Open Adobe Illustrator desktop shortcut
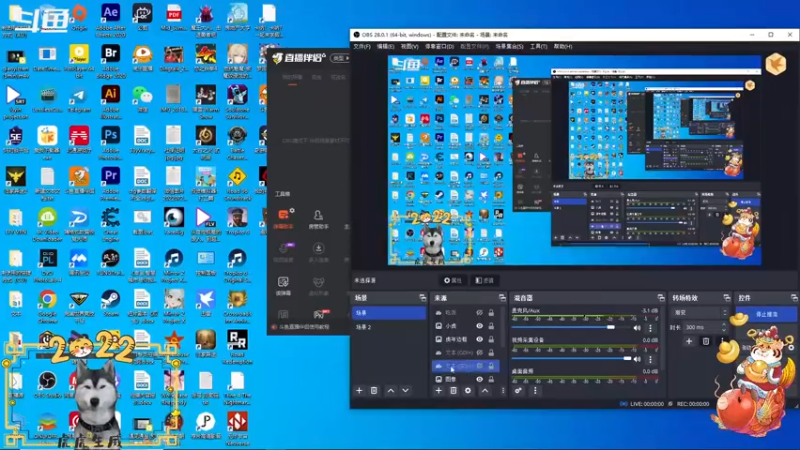Screen dimensions: 800x450 110,102
